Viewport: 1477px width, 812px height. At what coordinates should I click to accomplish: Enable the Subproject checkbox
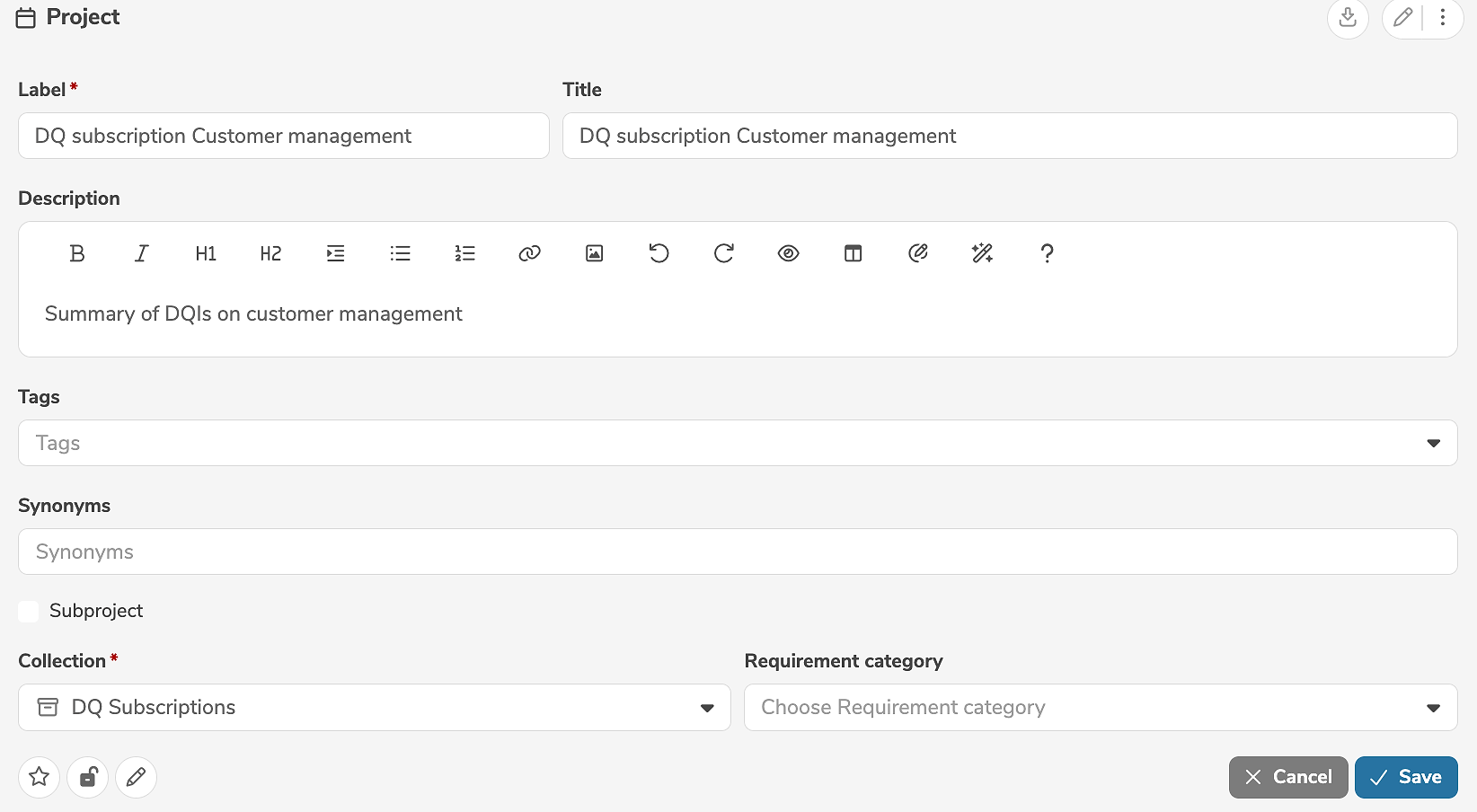click(x=29, y=612)
